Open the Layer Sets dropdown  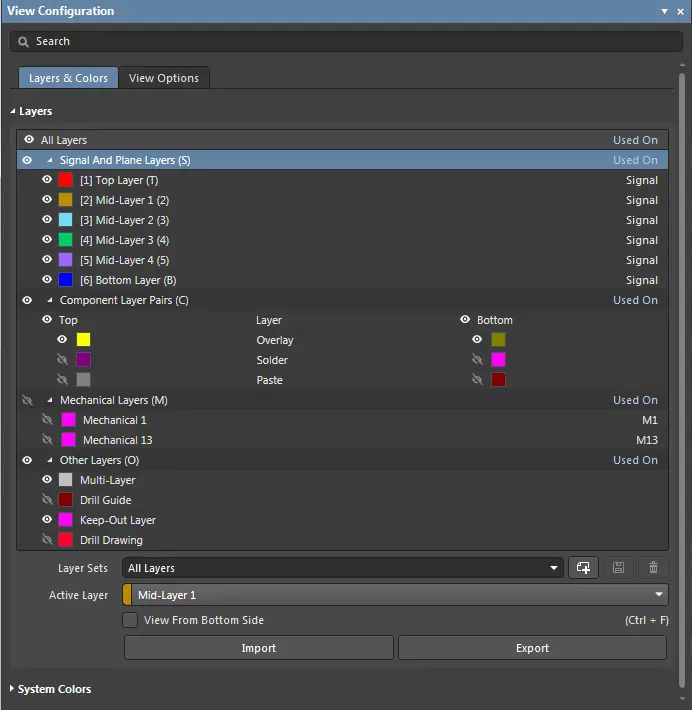[342, 568]
